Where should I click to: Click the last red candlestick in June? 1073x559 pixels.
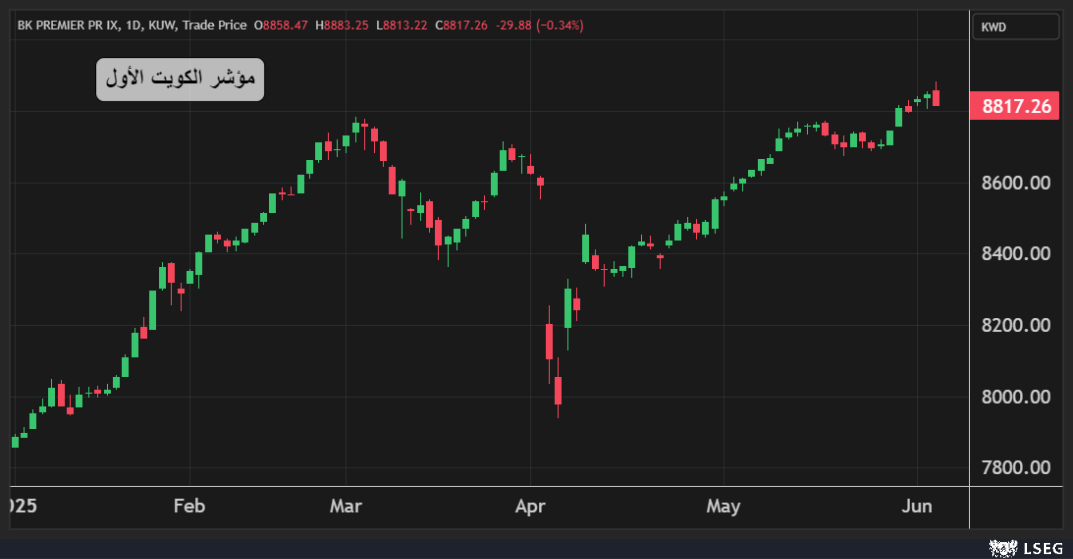click(936, 97)
